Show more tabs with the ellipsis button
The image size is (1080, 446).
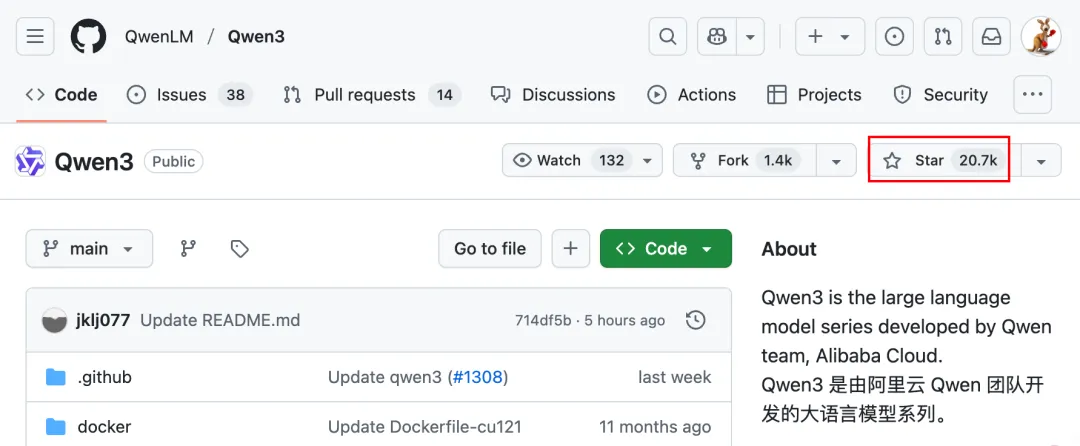pyautogui.click(x=1032, y=95)
